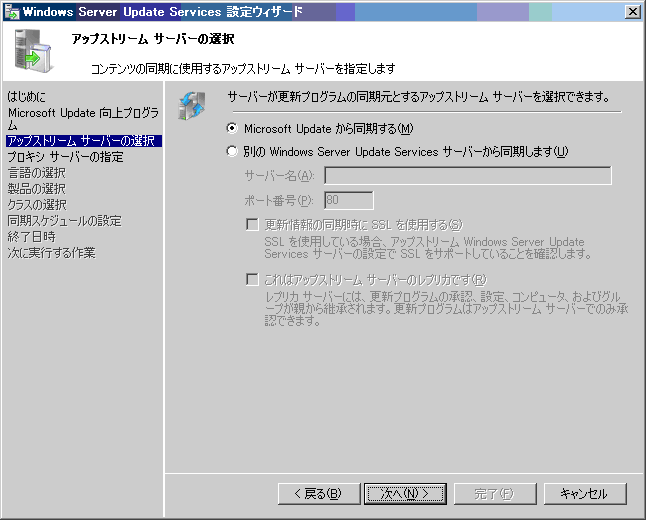
Task: Click the '戻る(B)' back button
Action: click(319, 494)
